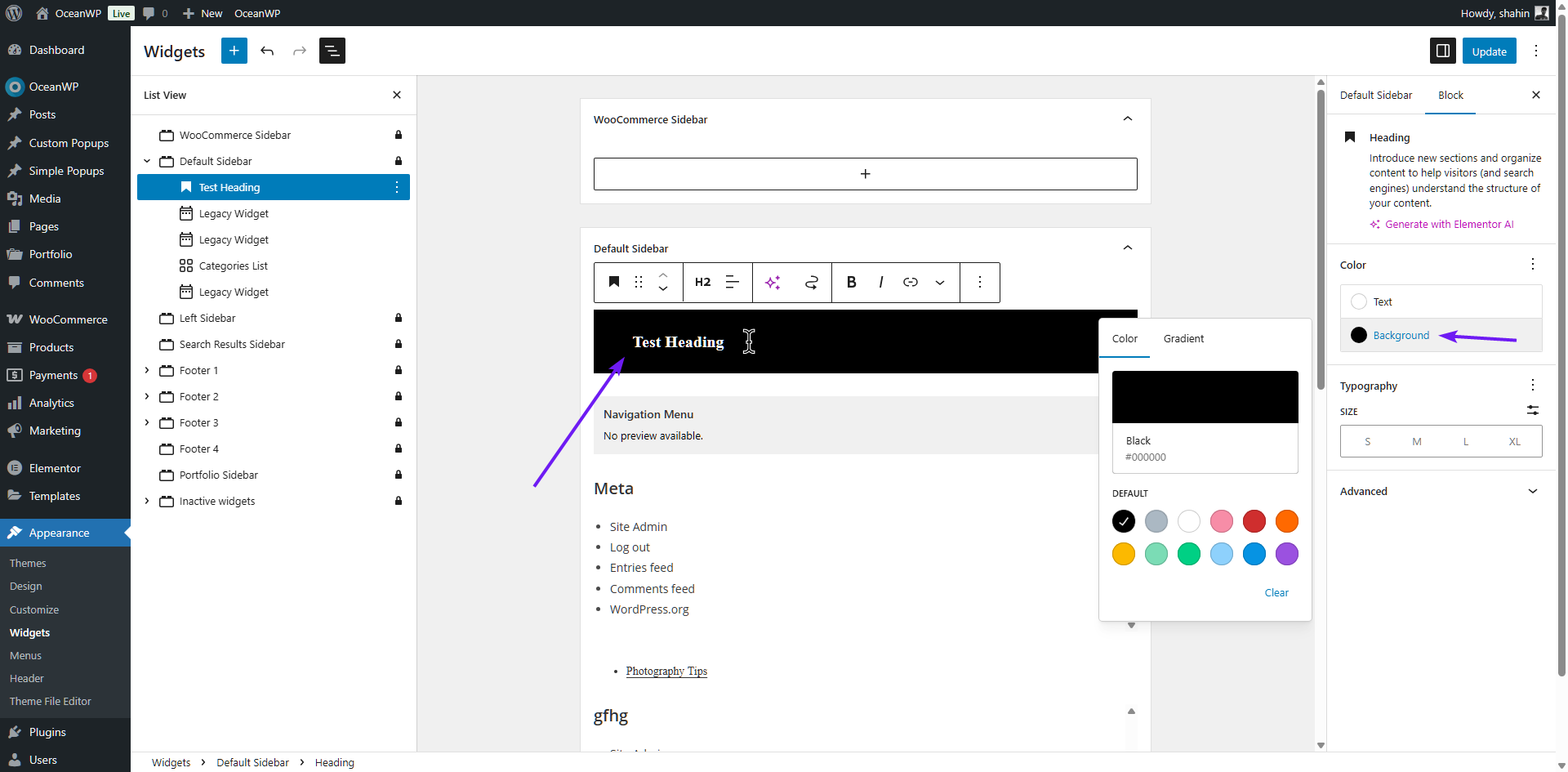Pick the pink color swatch

pos(1221,521)
